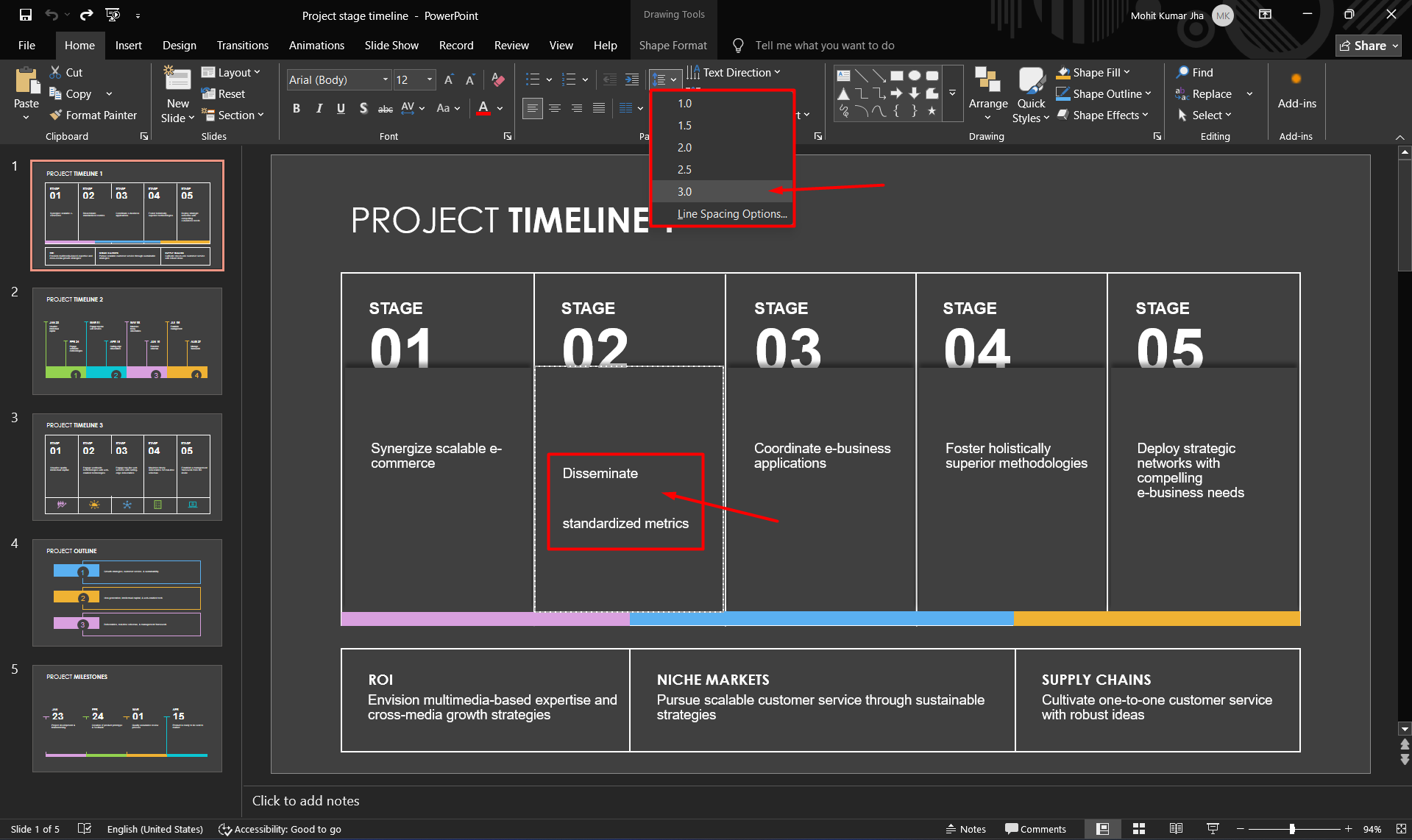
Task: Open Tell me search lightbulb
Action: coord(738,46)
